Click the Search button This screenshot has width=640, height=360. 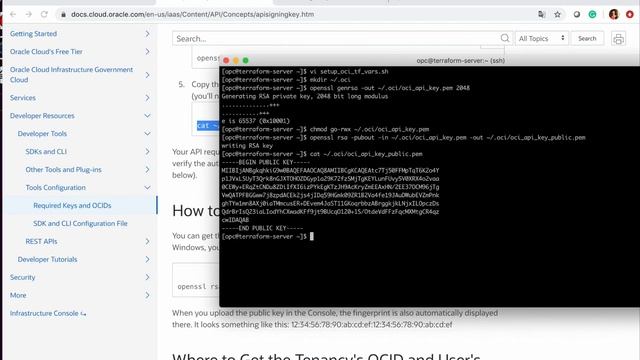click(x=587, y=38)
